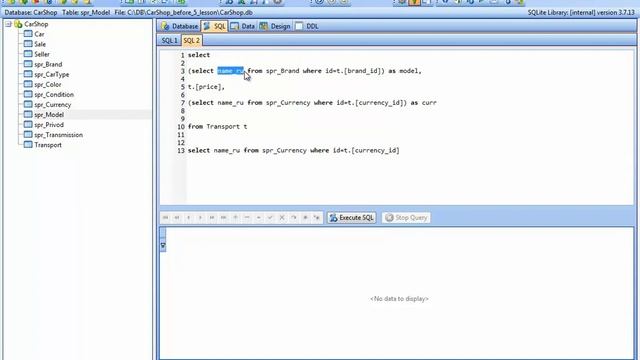Collapse the CarShop database tree node
The height and width of the screenshot is (360, 640).
pyautogui.click(x=8, y=24)
